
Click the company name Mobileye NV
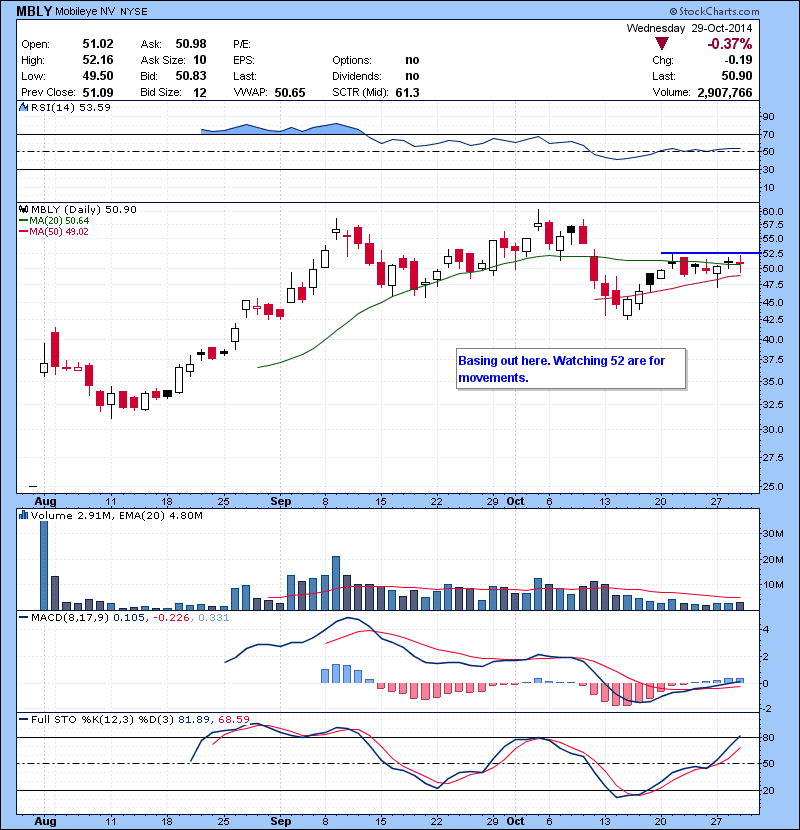(x=85, y=12)
